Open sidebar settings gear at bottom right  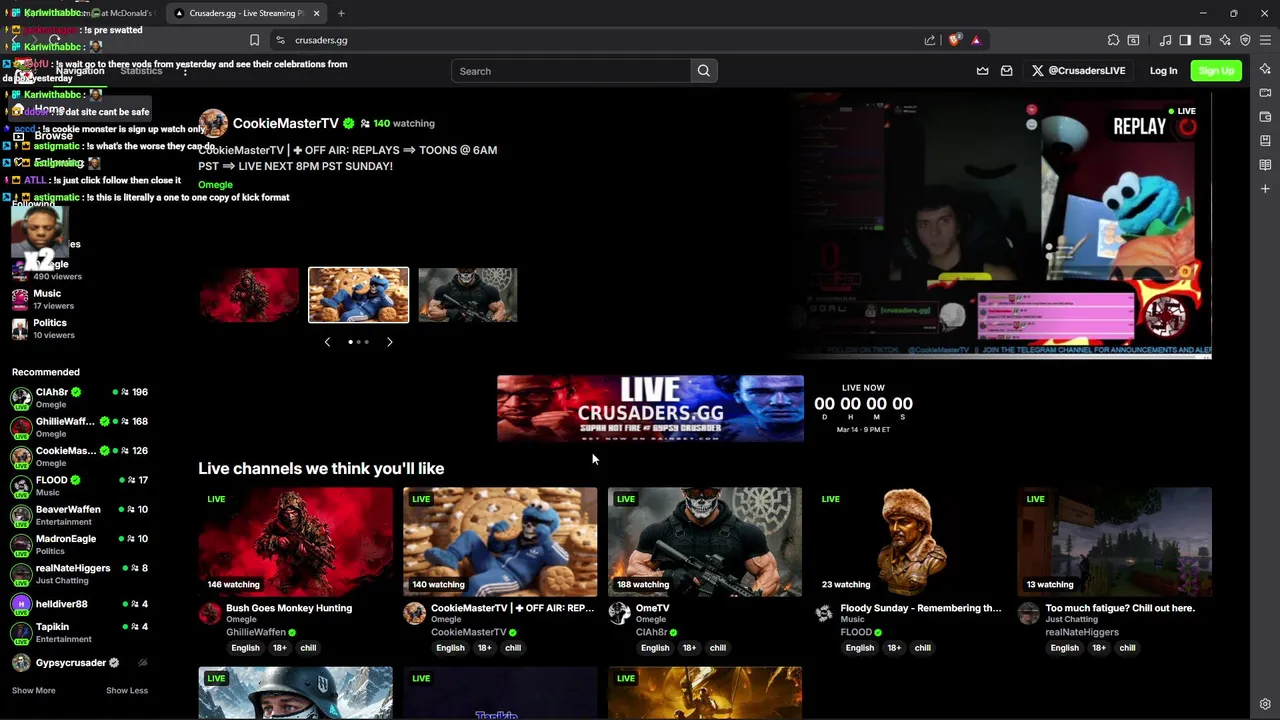1265,704
